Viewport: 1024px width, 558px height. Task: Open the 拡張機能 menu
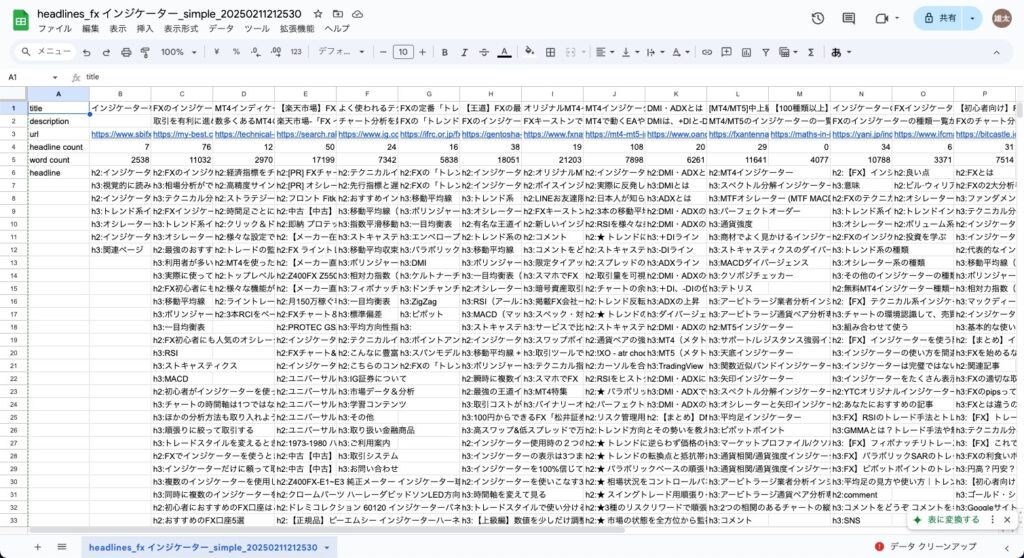(297, 29)
